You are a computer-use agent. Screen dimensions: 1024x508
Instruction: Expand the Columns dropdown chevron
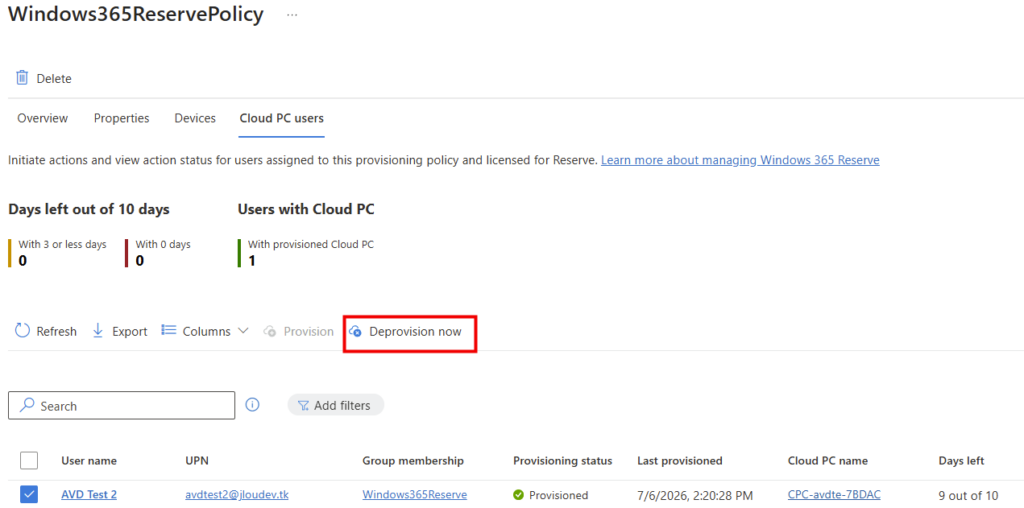point(243,331)
